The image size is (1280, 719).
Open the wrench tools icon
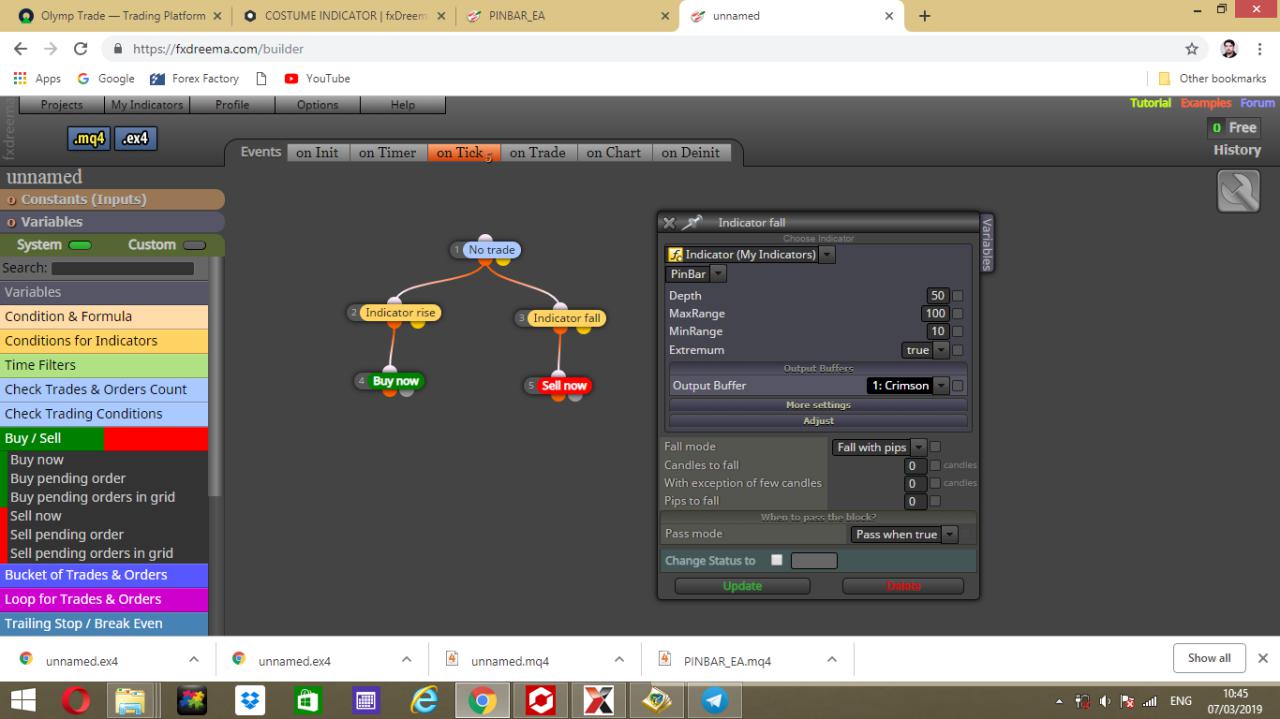coord(1238,191)
